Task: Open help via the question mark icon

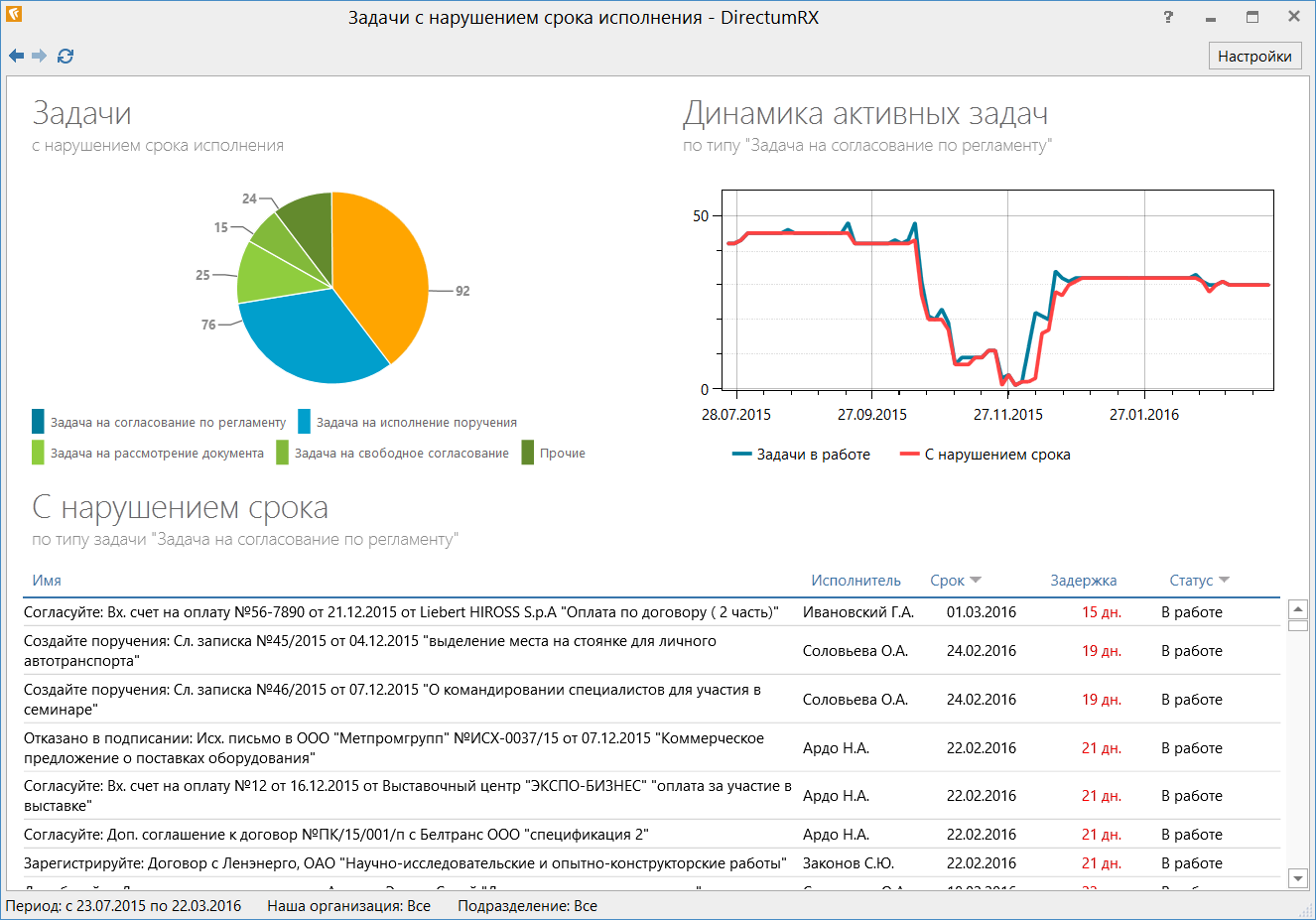Action: tap(1168, 17)
